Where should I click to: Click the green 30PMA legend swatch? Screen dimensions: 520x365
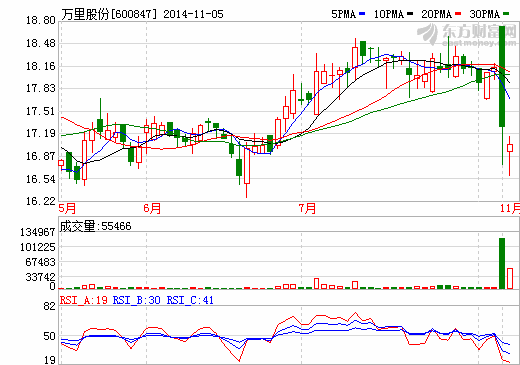click(x=506, y=14)
